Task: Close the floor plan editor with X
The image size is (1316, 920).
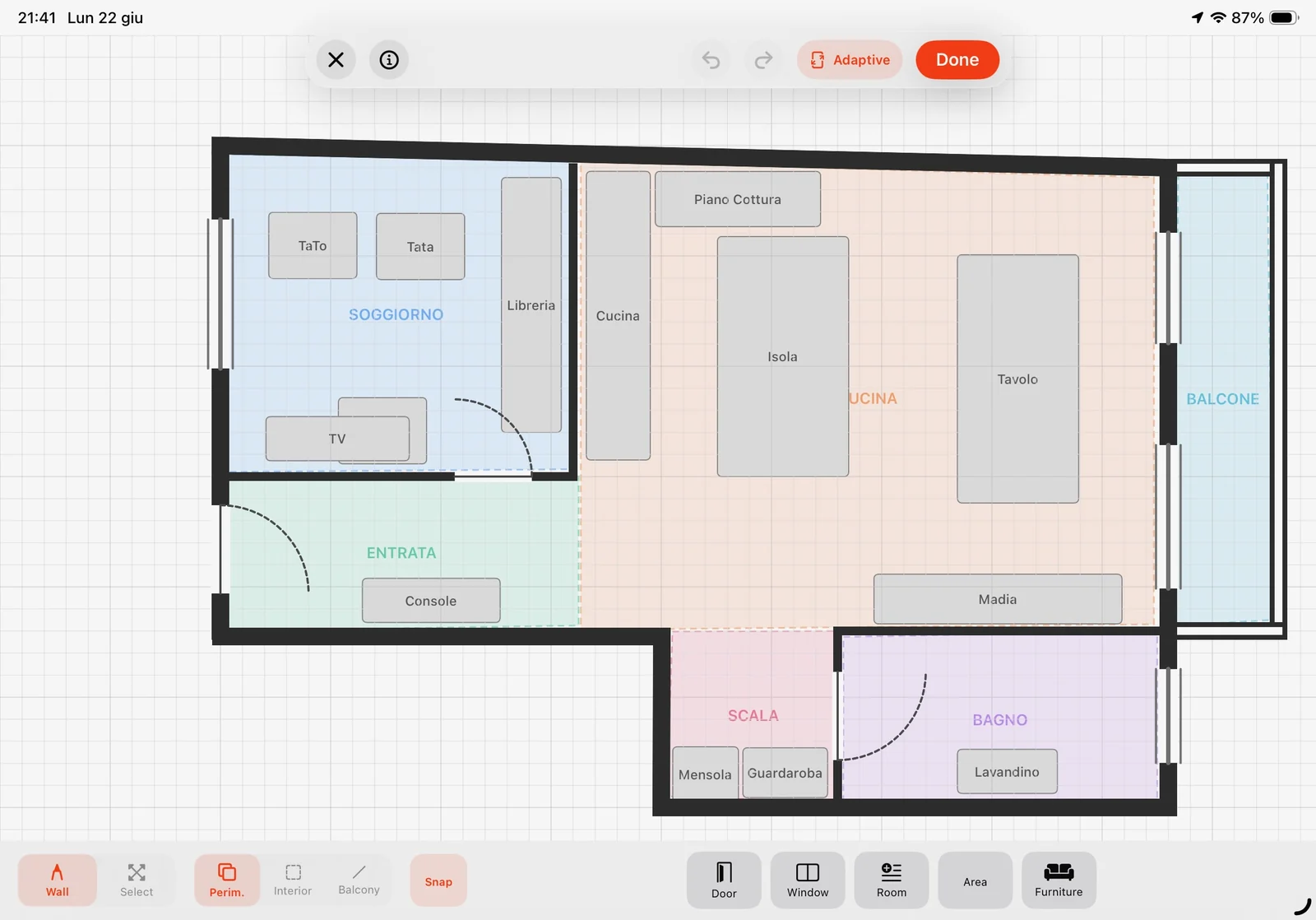Action: point(336,60)
